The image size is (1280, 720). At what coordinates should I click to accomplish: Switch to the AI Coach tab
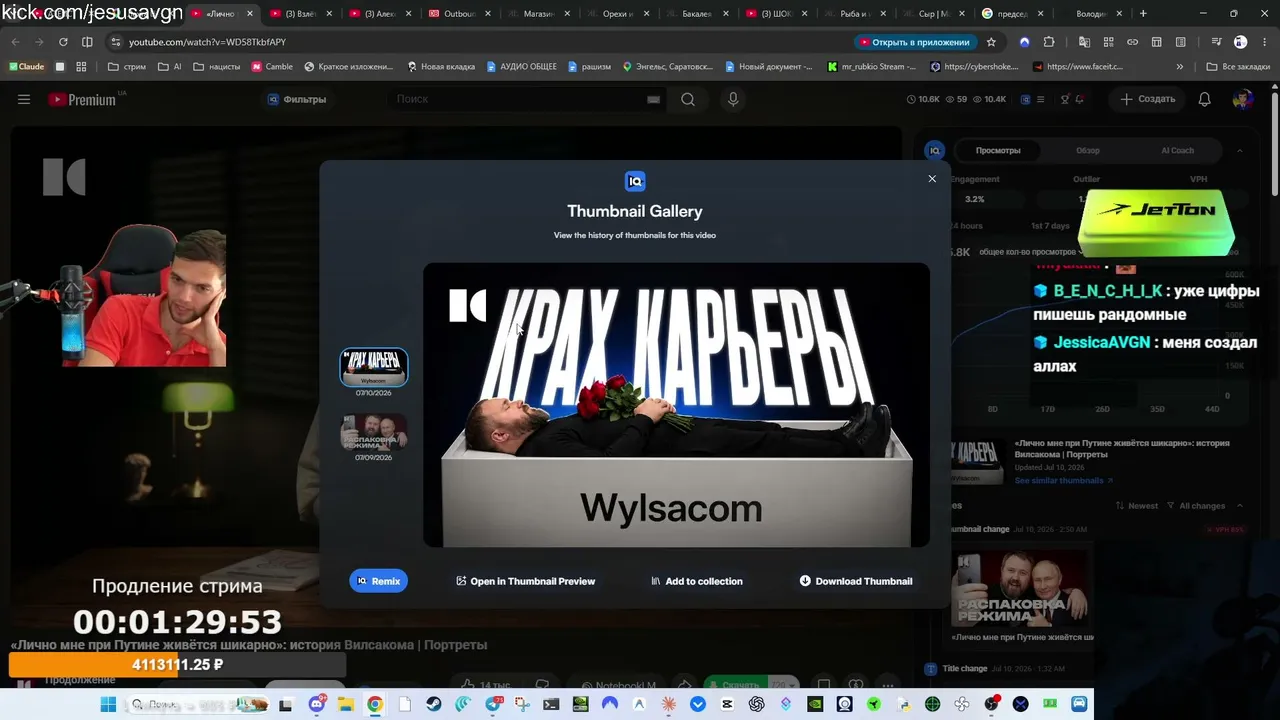1177,150
